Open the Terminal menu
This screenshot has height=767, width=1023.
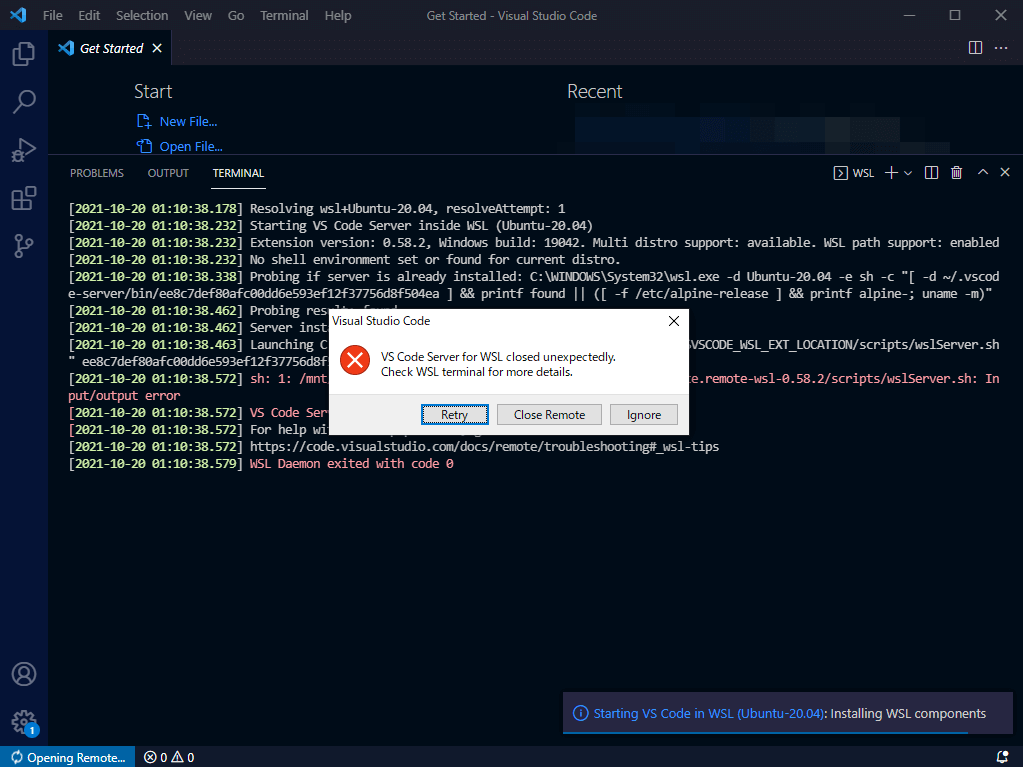[284, 15]
